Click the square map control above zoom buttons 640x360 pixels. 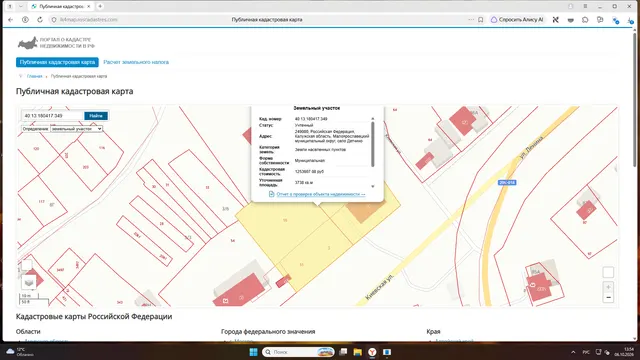[608, 272]
